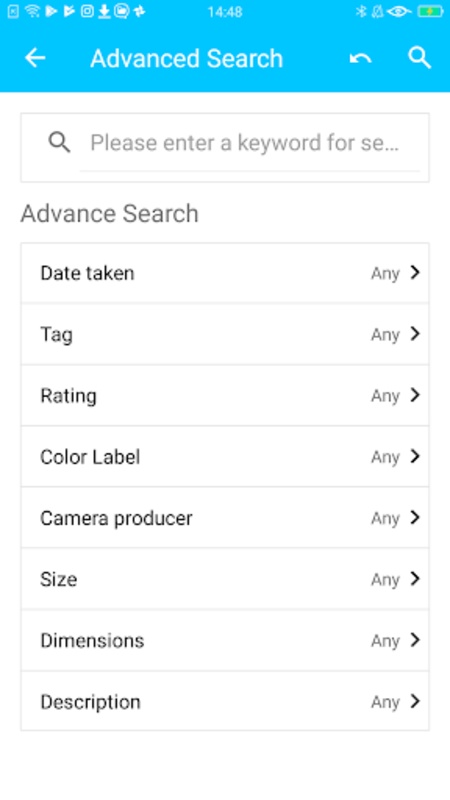Tap the Instagram status bar icon
Viewport: 450px width, 800px height.
tap(88, 11)
